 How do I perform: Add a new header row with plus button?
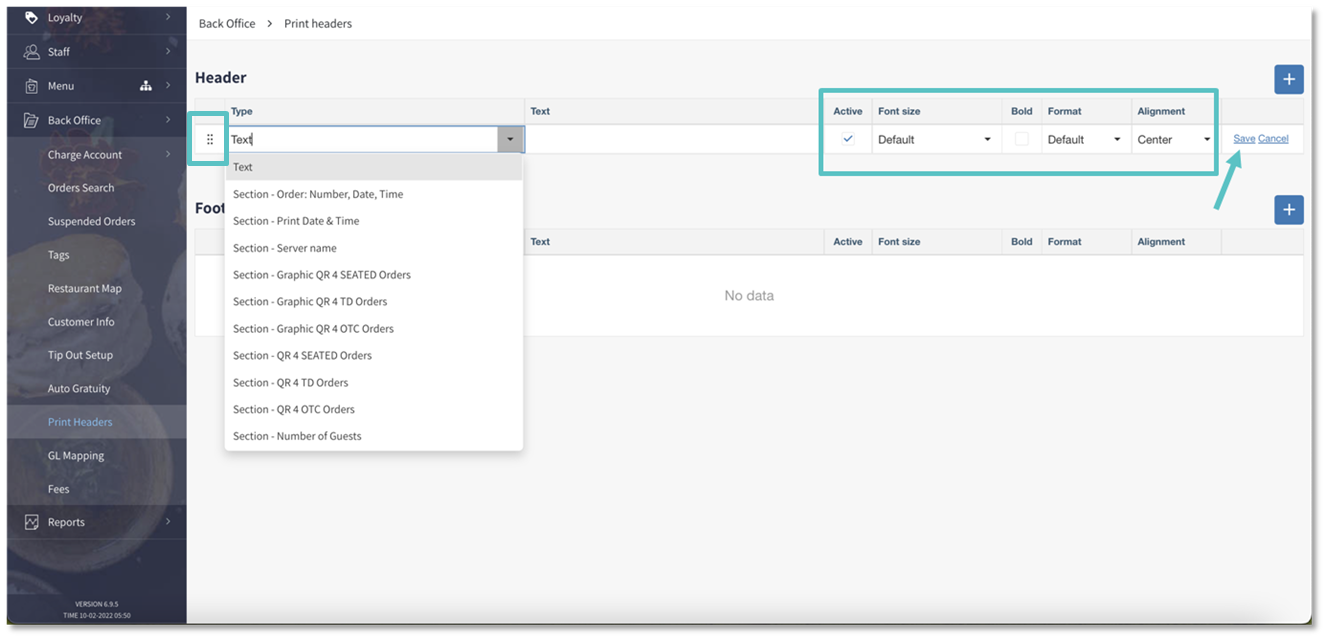pos(1288,79)
